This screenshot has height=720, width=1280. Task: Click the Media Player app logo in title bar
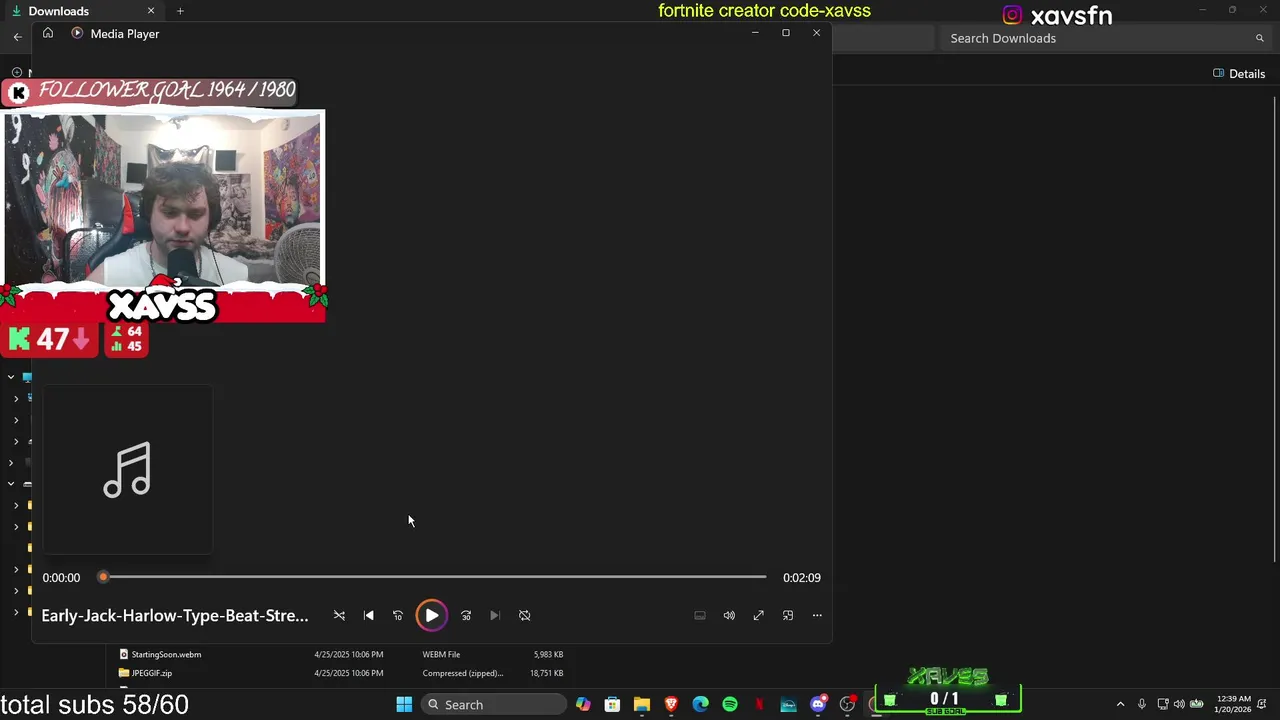(77, 33)
